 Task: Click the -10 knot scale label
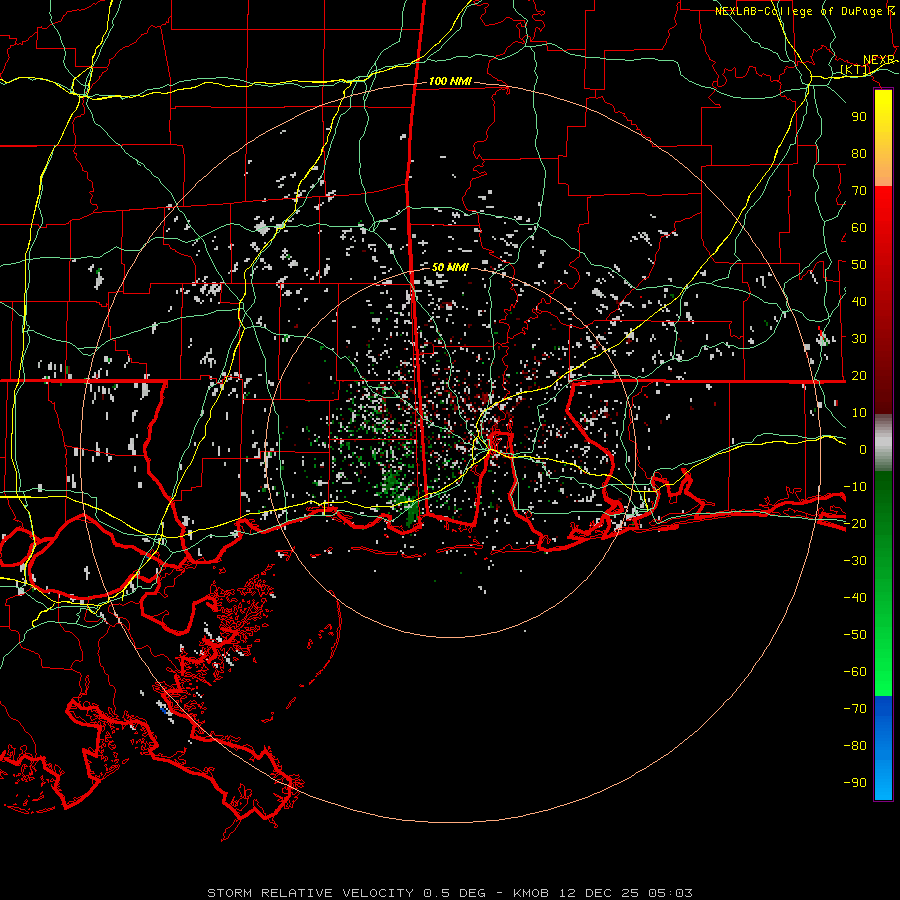click(855, 487)
